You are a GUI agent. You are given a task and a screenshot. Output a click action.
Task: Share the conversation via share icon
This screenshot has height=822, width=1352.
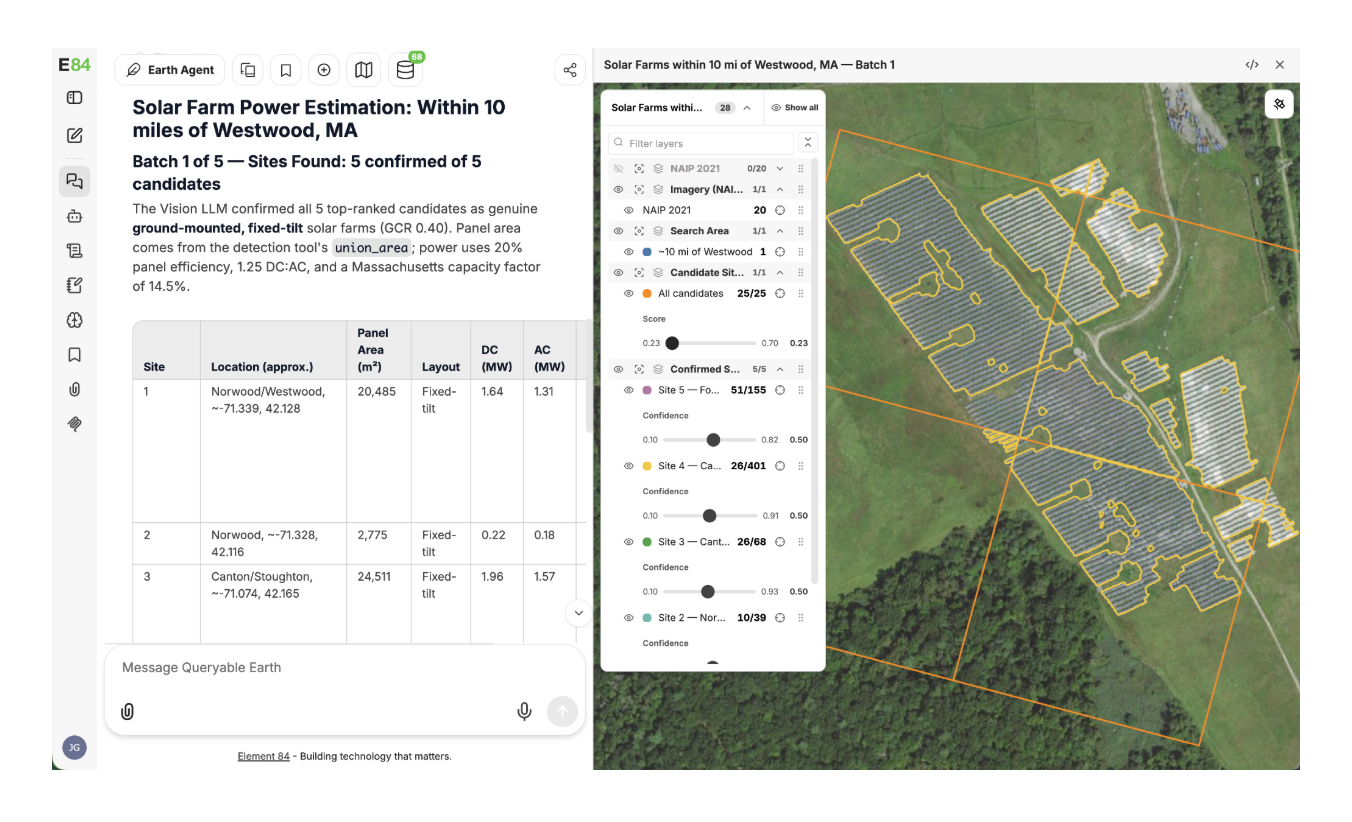(570, 70)
